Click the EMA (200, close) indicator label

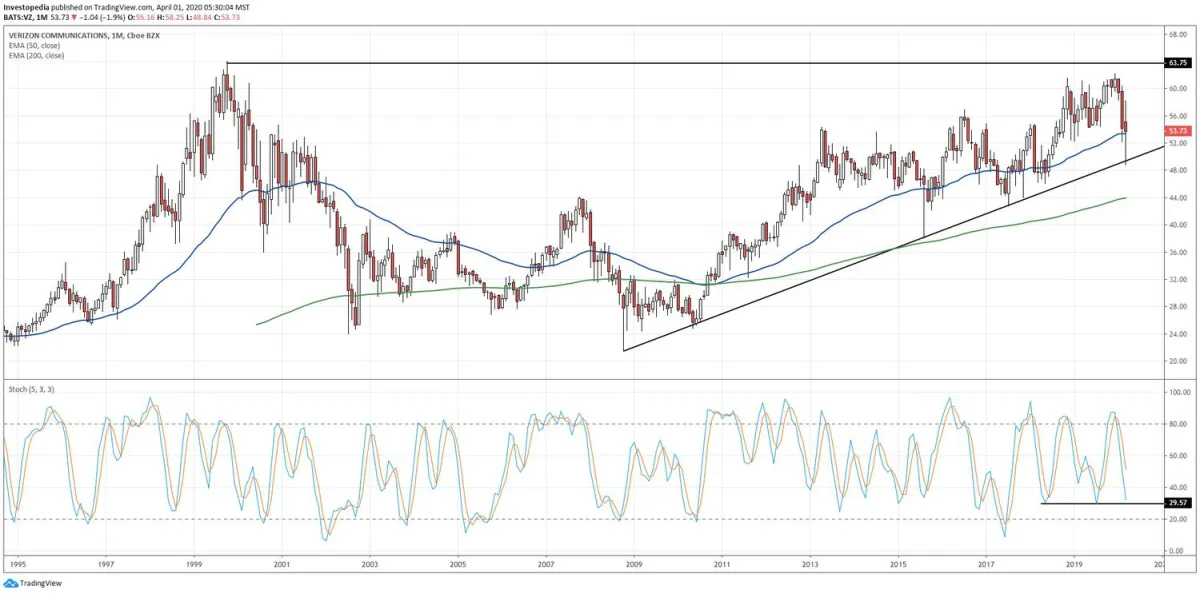pos(36,56)
